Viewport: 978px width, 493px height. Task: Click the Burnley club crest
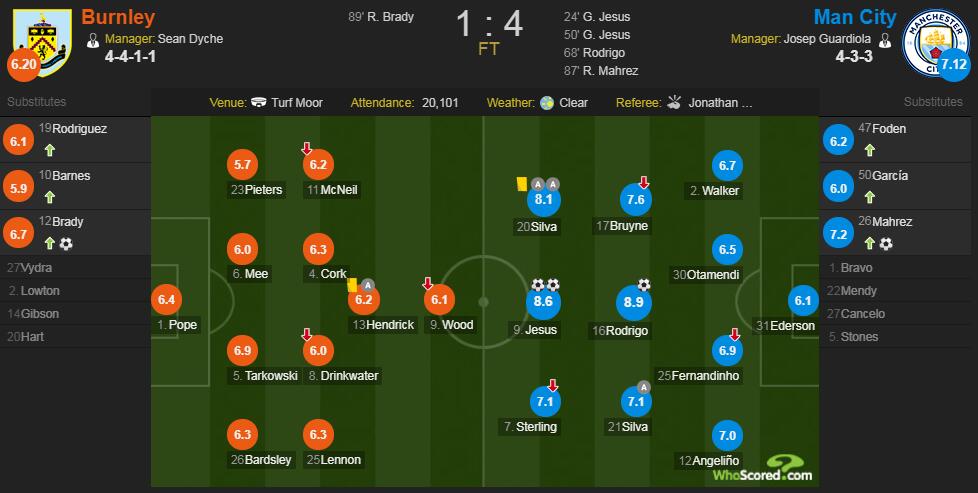pos(42,43)
